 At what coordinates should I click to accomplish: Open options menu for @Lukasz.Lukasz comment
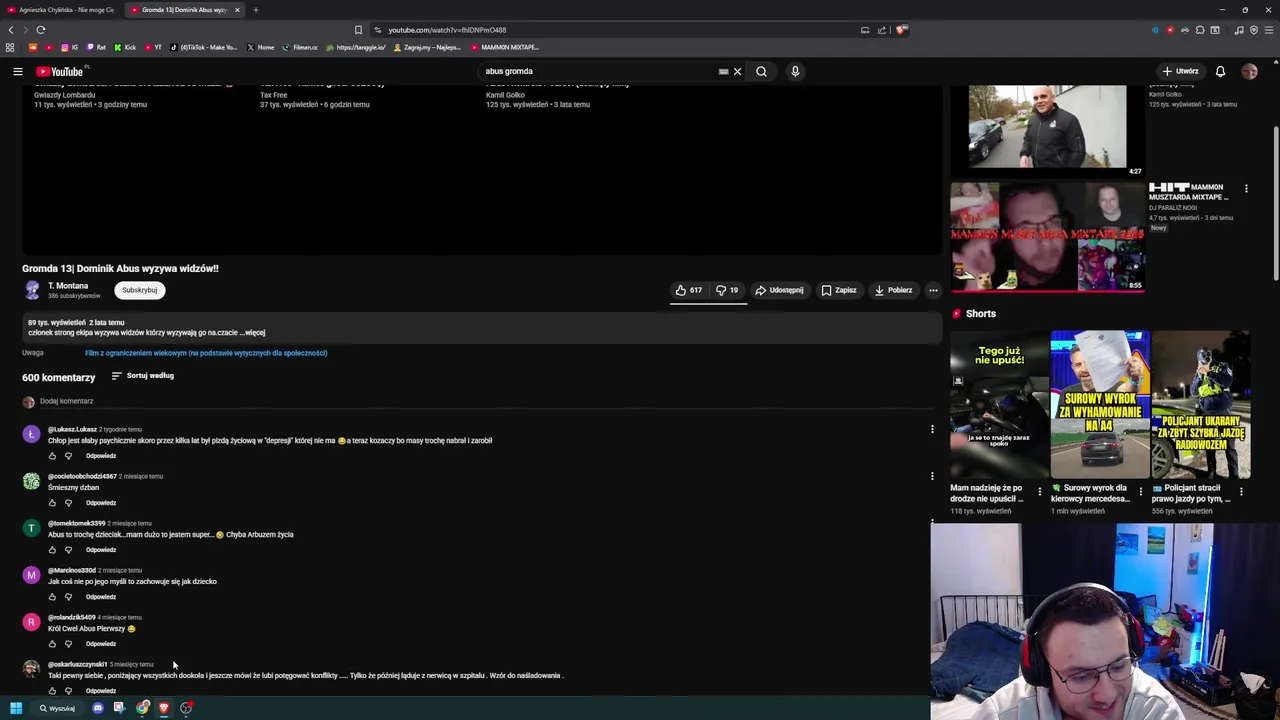[x=932, y=429]
